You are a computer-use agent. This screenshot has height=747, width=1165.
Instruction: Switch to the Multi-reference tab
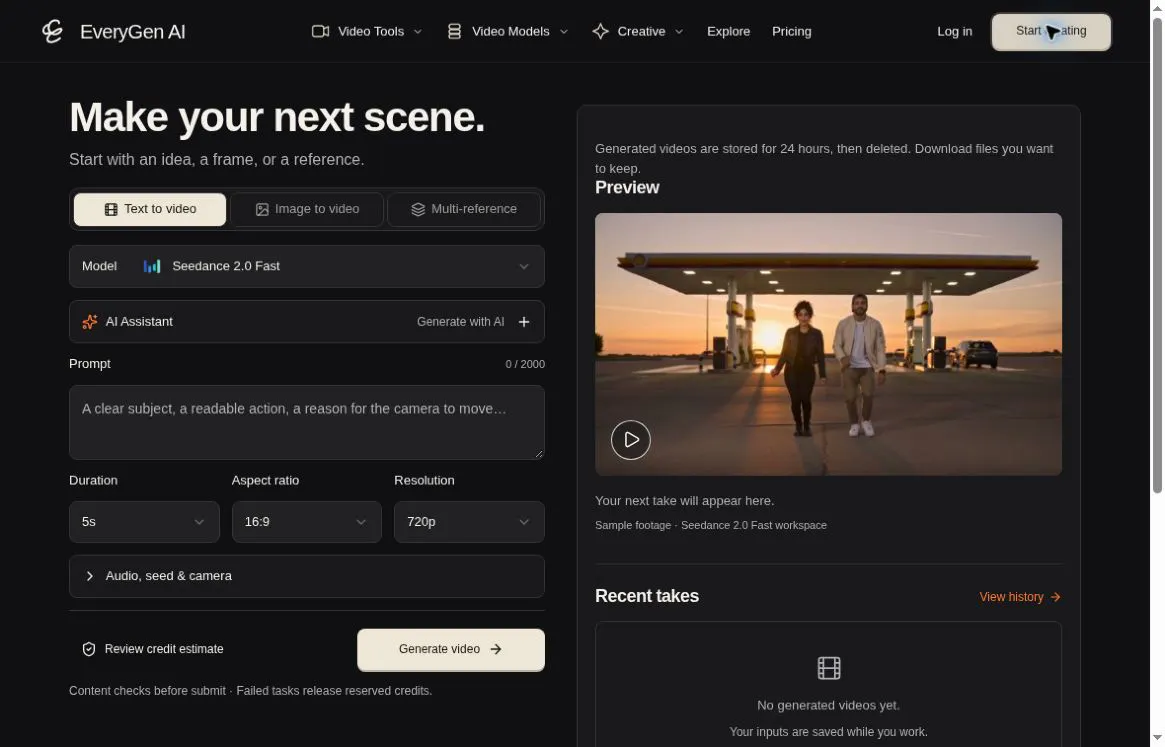click(x=464, y=210)
